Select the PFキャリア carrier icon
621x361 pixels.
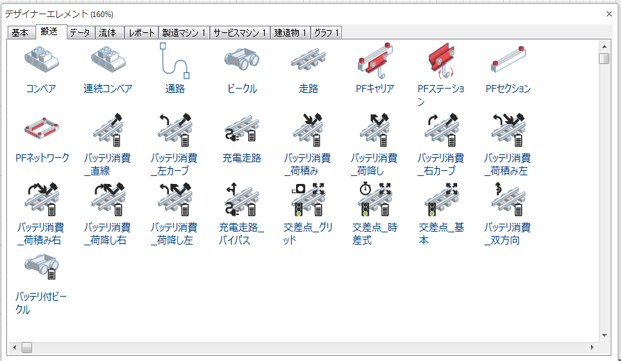point(375,60)
